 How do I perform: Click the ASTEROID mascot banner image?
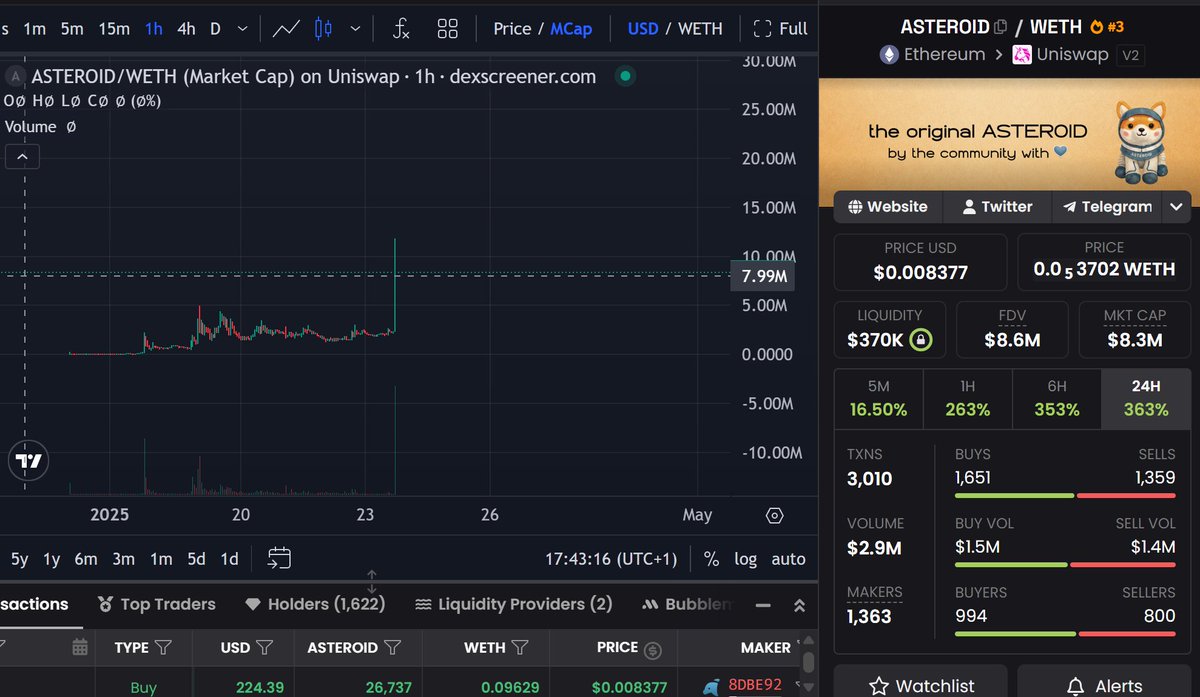[1140, 143]
